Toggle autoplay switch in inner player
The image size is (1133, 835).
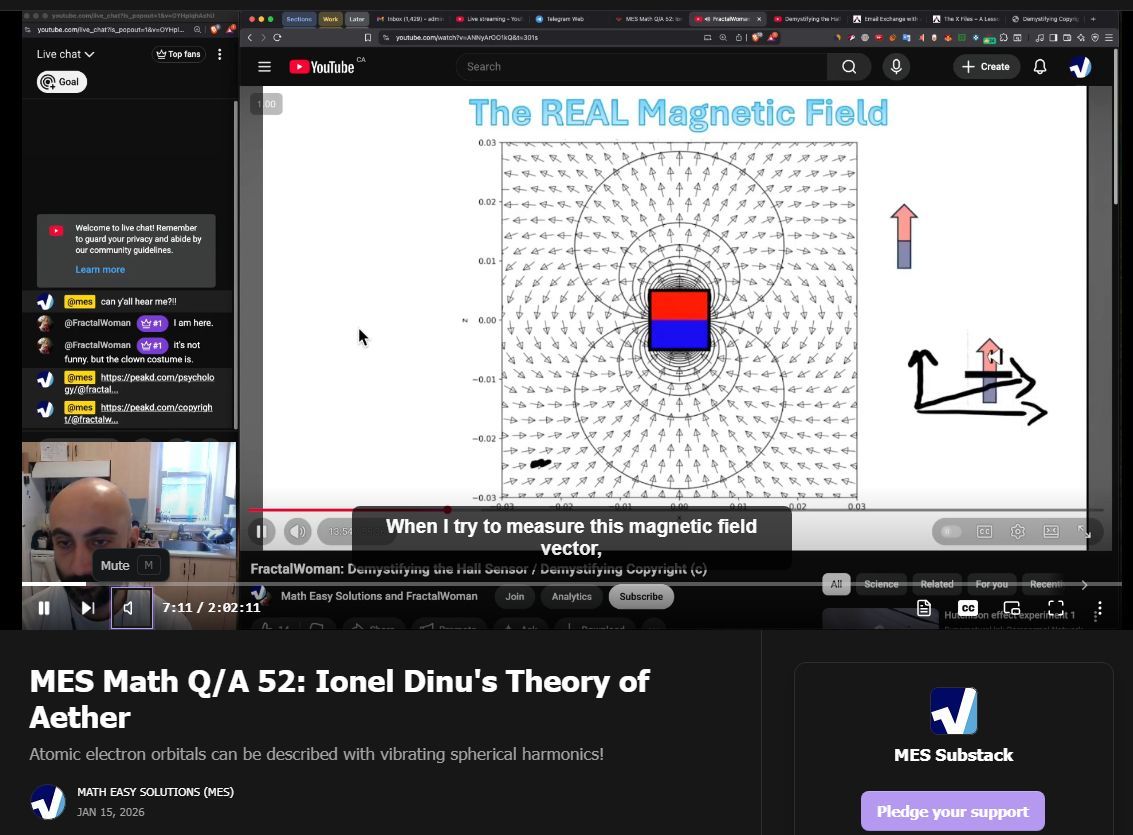(951, 532)
